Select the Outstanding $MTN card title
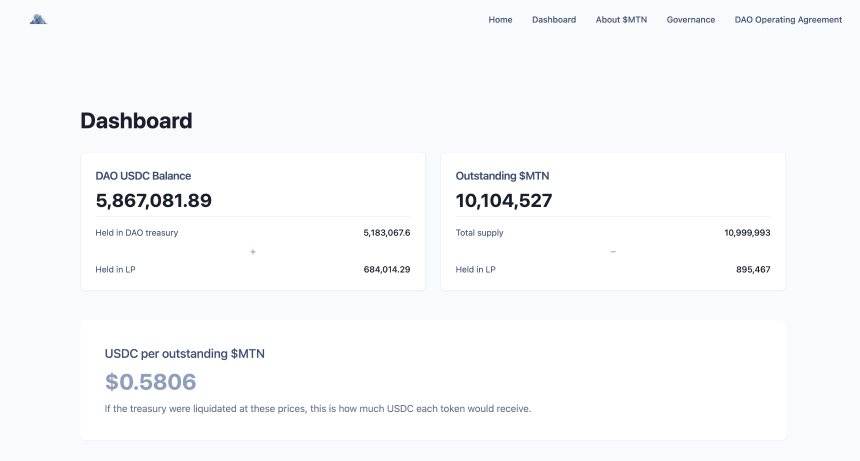The image size is (860, 461). tap(502, 176)
